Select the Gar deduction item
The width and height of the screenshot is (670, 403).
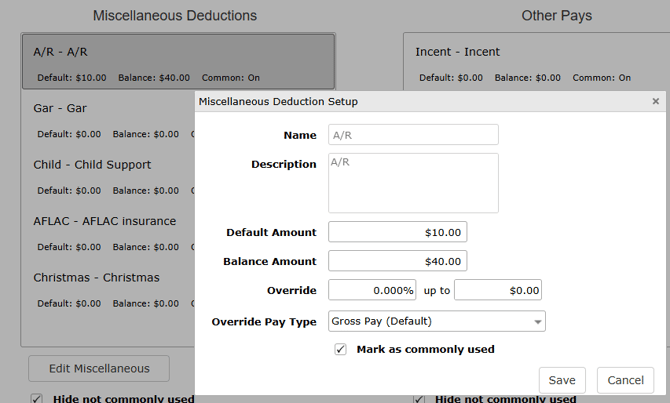107,119
